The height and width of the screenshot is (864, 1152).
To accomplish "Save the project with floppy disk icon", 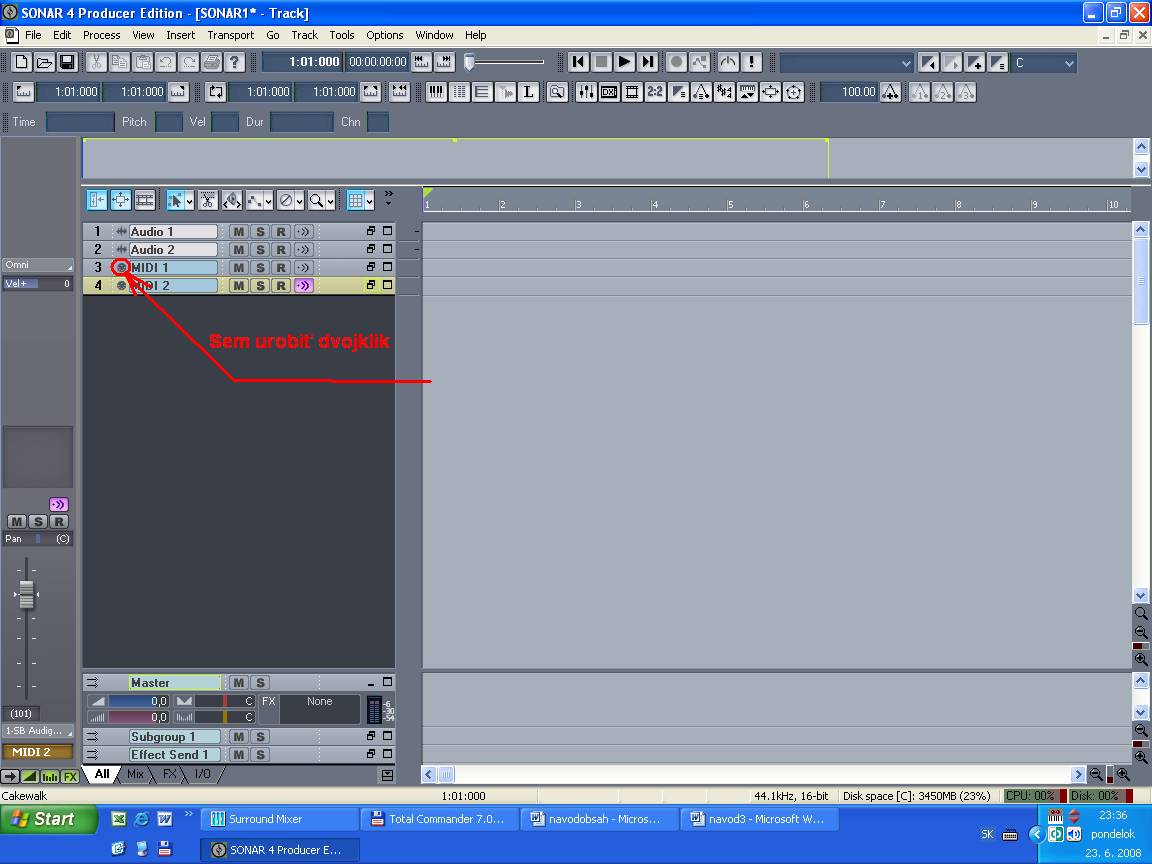I will (x=68, y=62).
